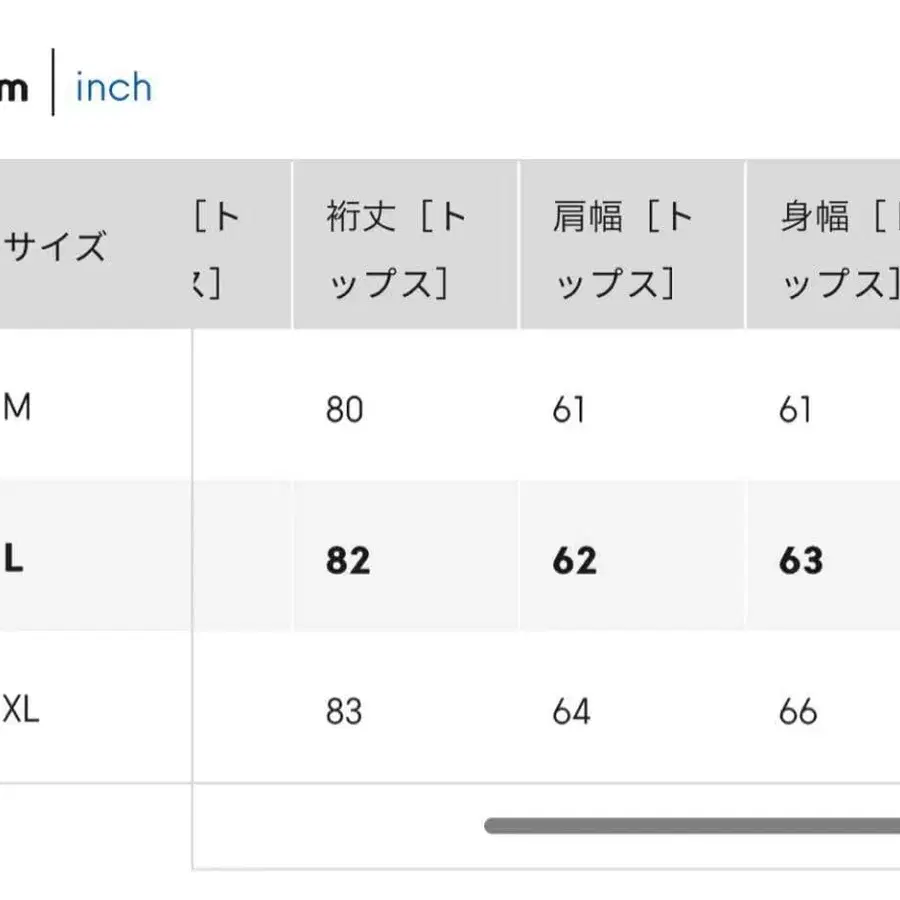This screenshot has width=900, height=900.
Task: Select the bold L size row label
Action: pos(14,560)
